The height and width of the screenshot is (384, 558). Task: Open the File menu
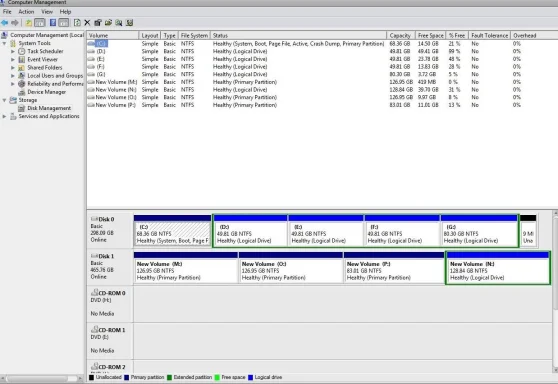7,12
